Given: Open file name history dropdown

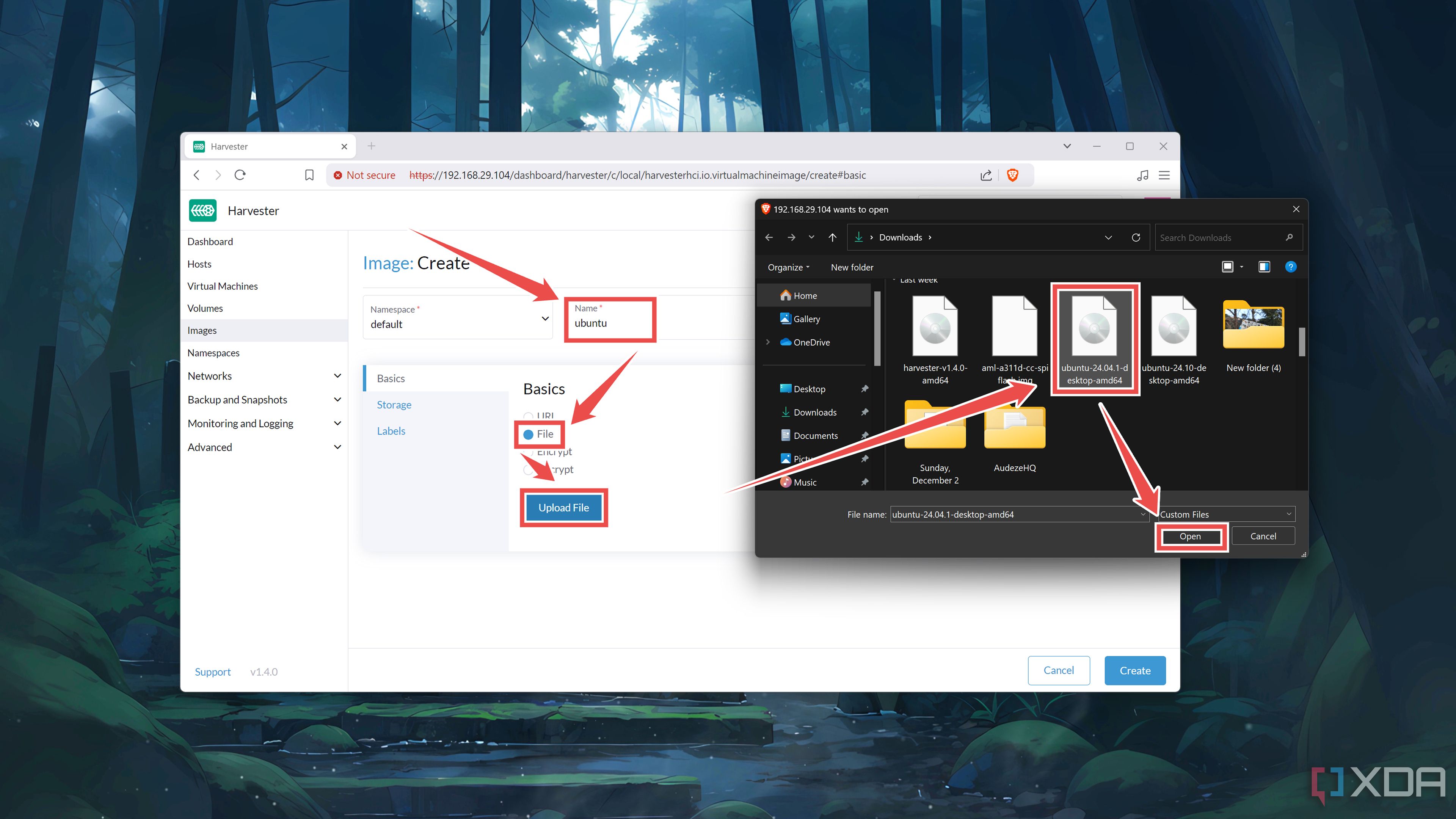Looking at the screenshot, I should (x=1143, y=515).
